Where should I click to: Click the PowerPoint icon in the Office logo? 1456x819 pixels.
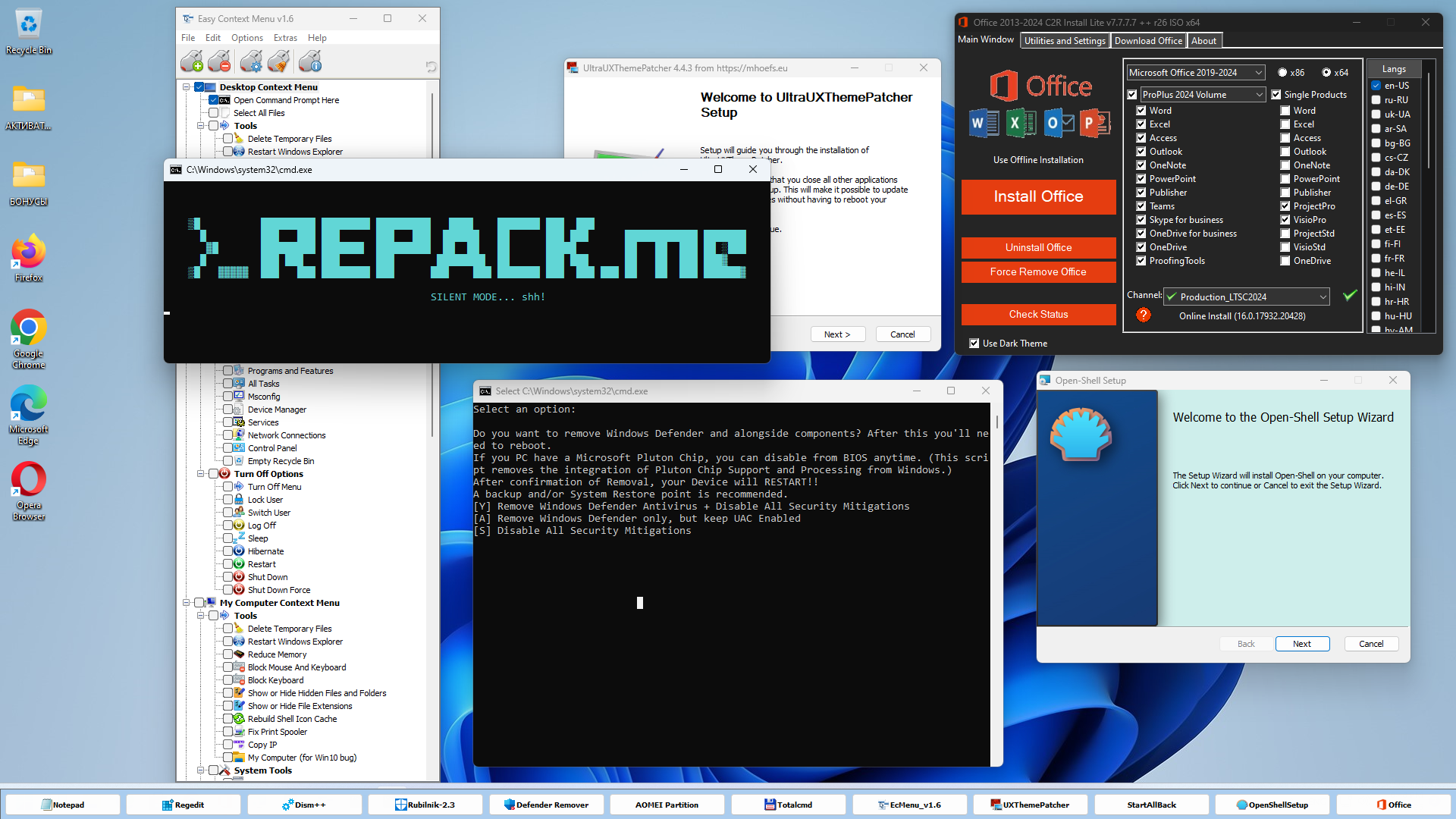(x=1094, y=123)
